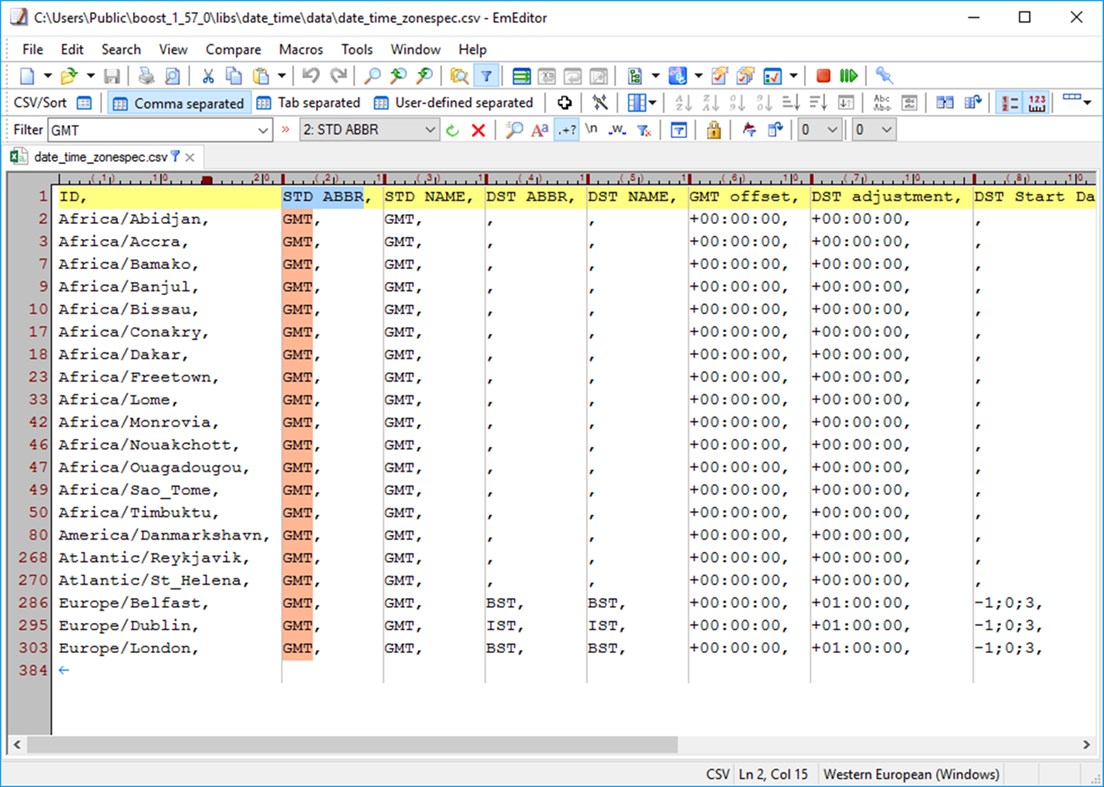
Task: Click the CSV/Sort table icon
Action: point(84,103)
